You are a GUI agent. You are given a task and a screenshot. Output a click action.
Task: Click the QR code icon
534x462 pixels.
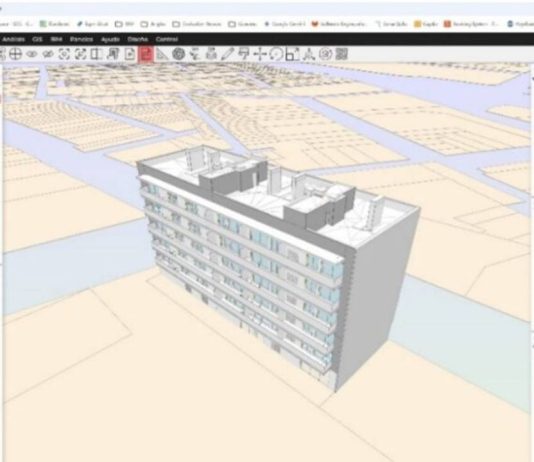coord(342,54)
